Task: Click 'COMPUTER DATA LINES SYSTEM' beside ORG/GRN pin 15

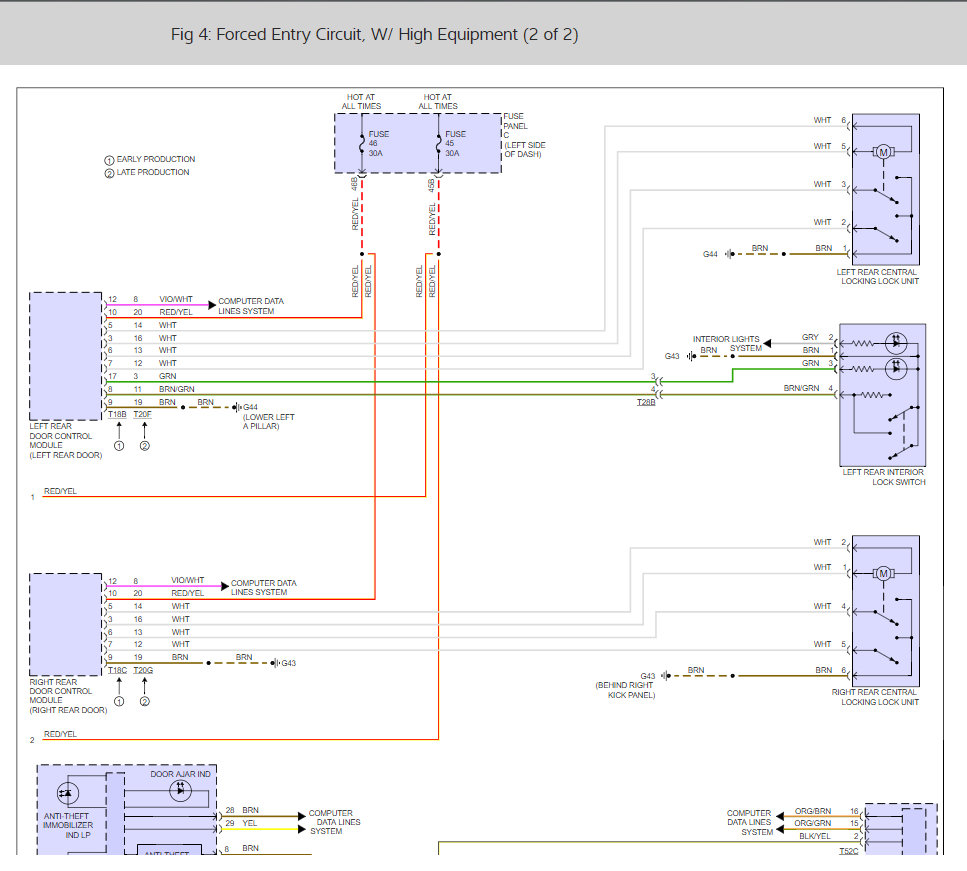Action: coord(749,822)
